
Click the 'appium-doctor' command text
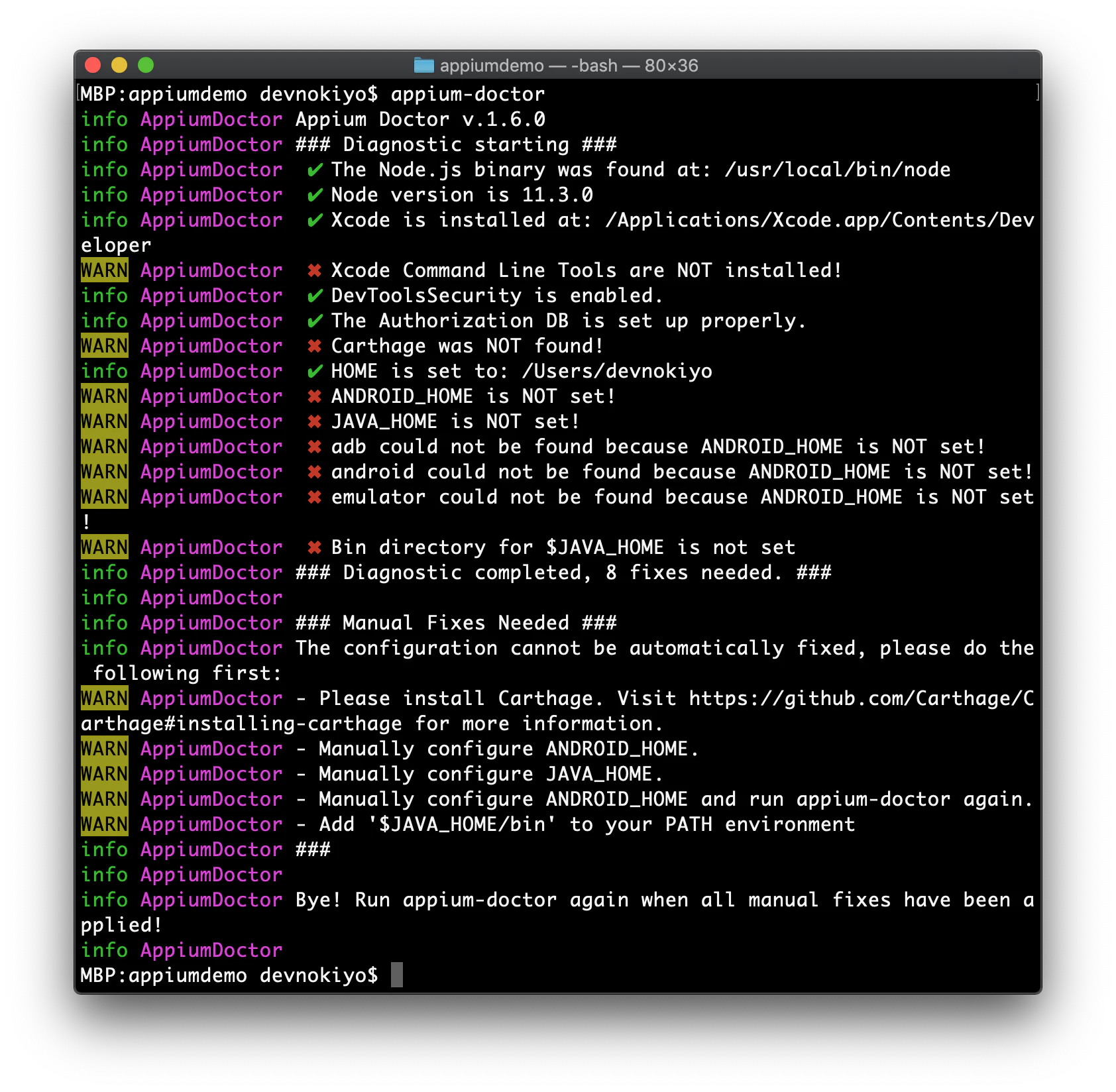click(468, 94)
